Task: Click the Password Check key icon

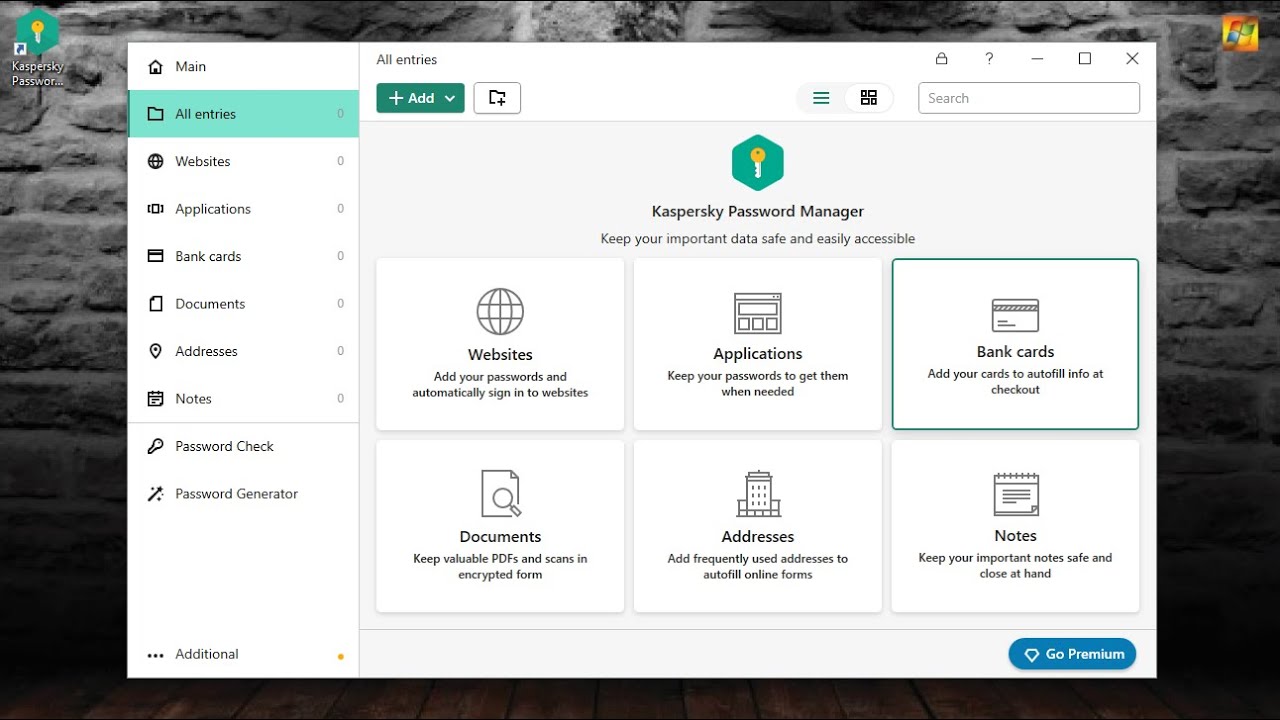Action: coord(155,446)
